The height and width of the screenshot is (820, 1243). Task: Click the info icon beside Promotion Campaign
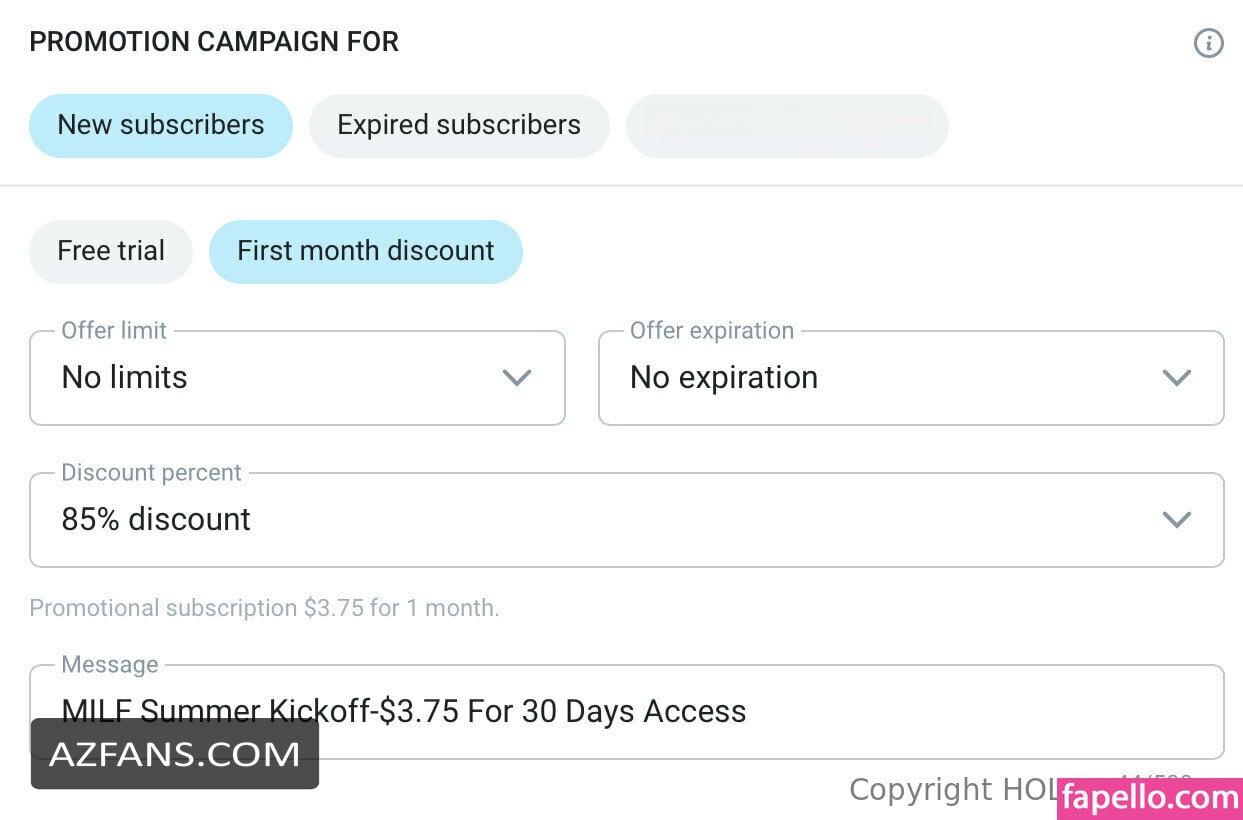click(1208, 43)
